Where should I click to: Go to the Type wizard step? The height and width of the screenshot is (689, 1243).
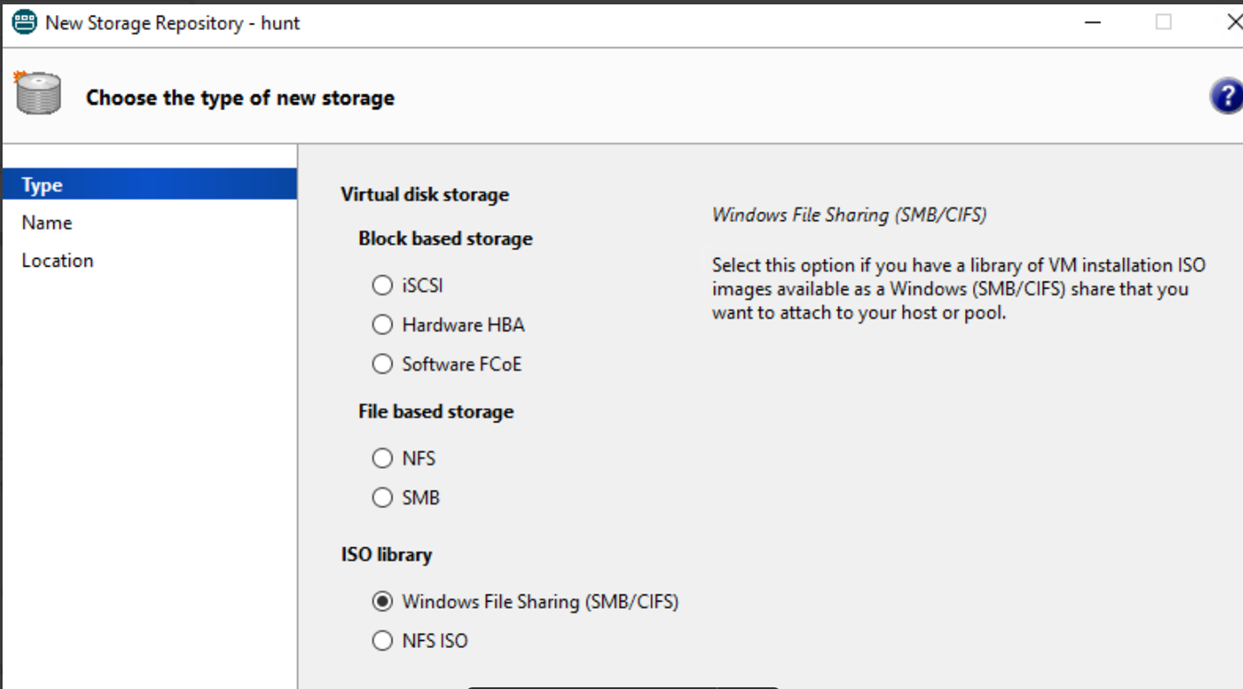click(42, 185)
